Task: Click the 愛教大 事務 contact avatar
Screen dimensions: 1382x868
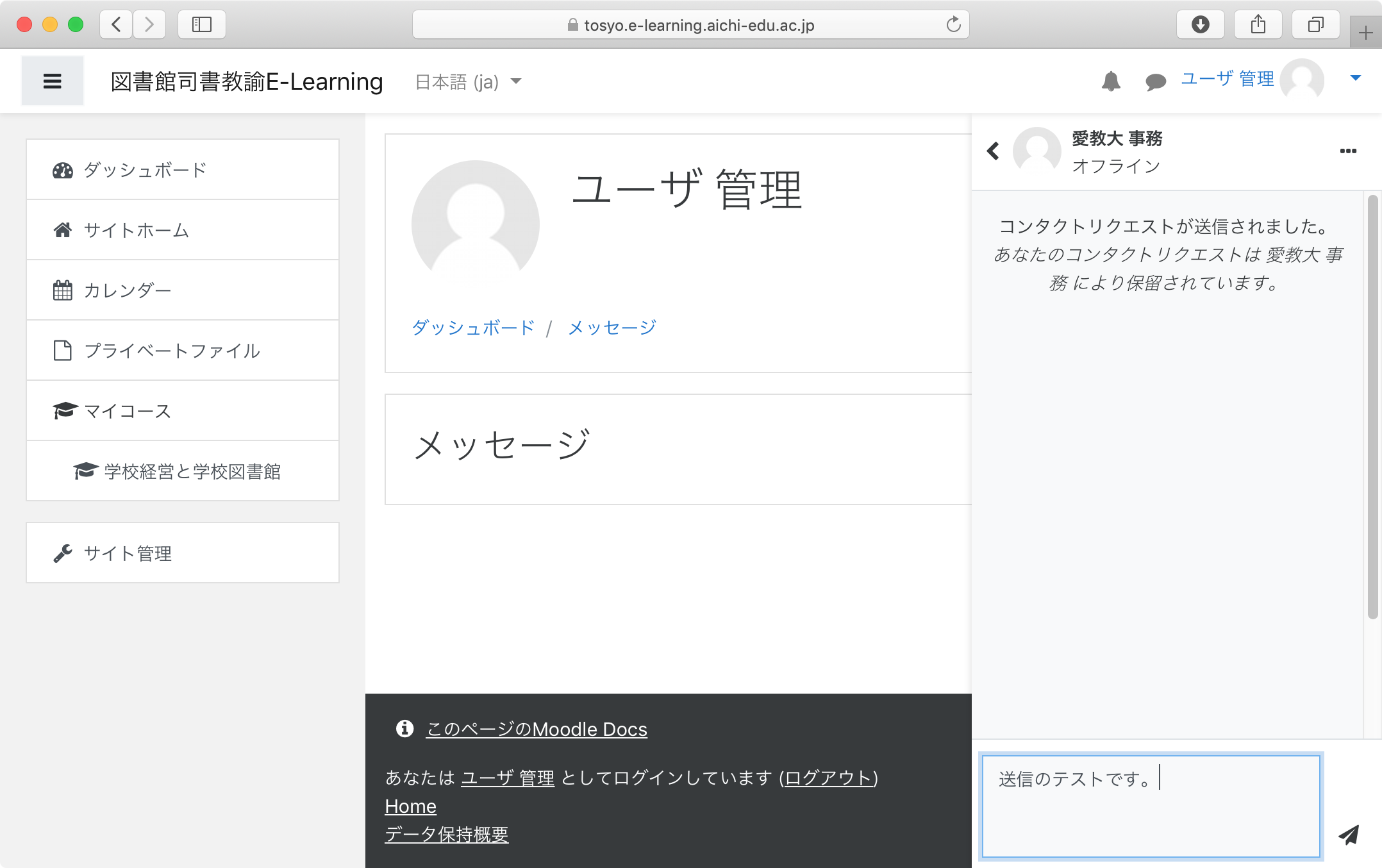Action: click(x=1036, y=151)
